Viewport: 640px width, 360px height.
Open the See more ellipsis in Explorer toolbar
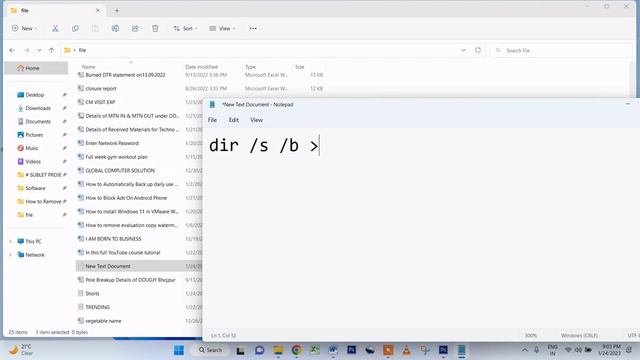(253, 29)
